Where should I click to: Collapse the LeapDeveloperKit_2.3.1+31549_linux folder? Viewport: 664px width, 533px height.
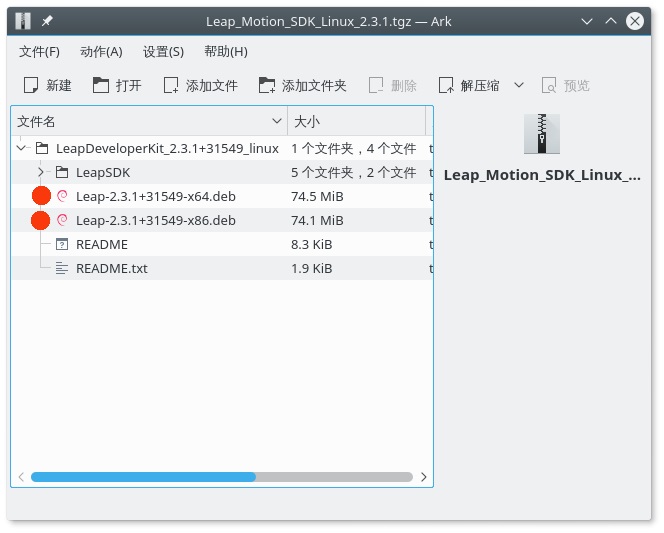pyautogui.click(x=21, y=148)
